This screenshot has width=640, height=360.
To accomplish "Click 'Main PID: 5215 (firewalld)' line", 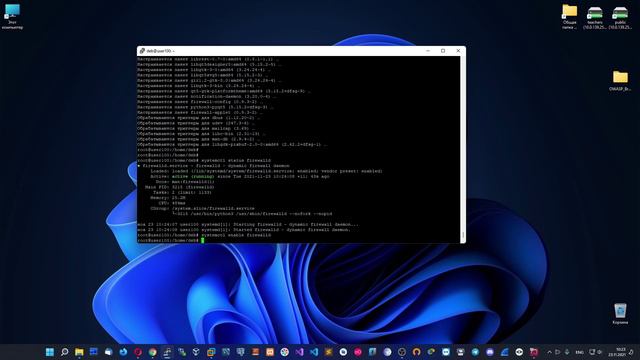I will click(x=180, y=187).
